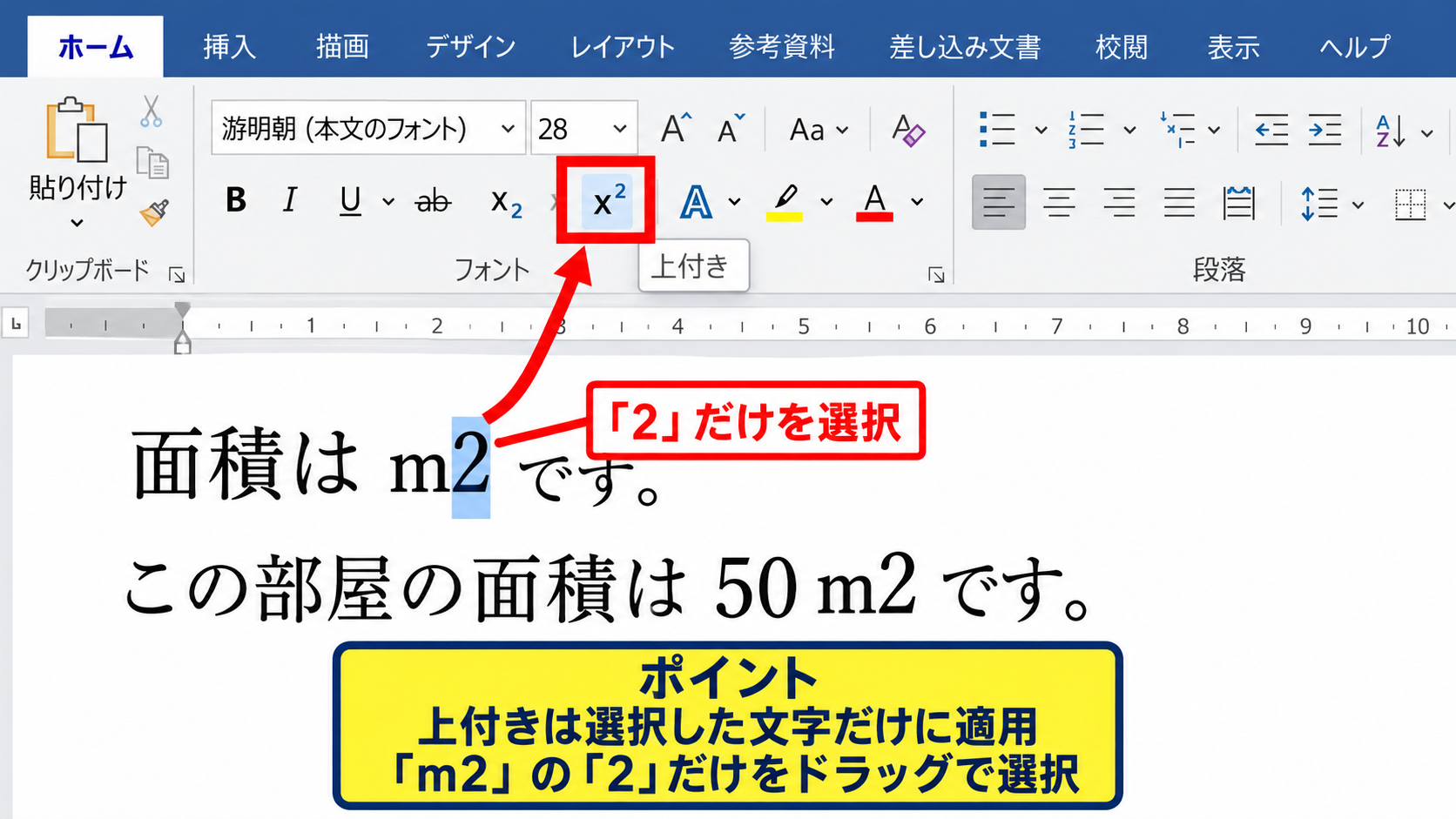
Task: Increase font size with the larger A
Action: (675, 129)
